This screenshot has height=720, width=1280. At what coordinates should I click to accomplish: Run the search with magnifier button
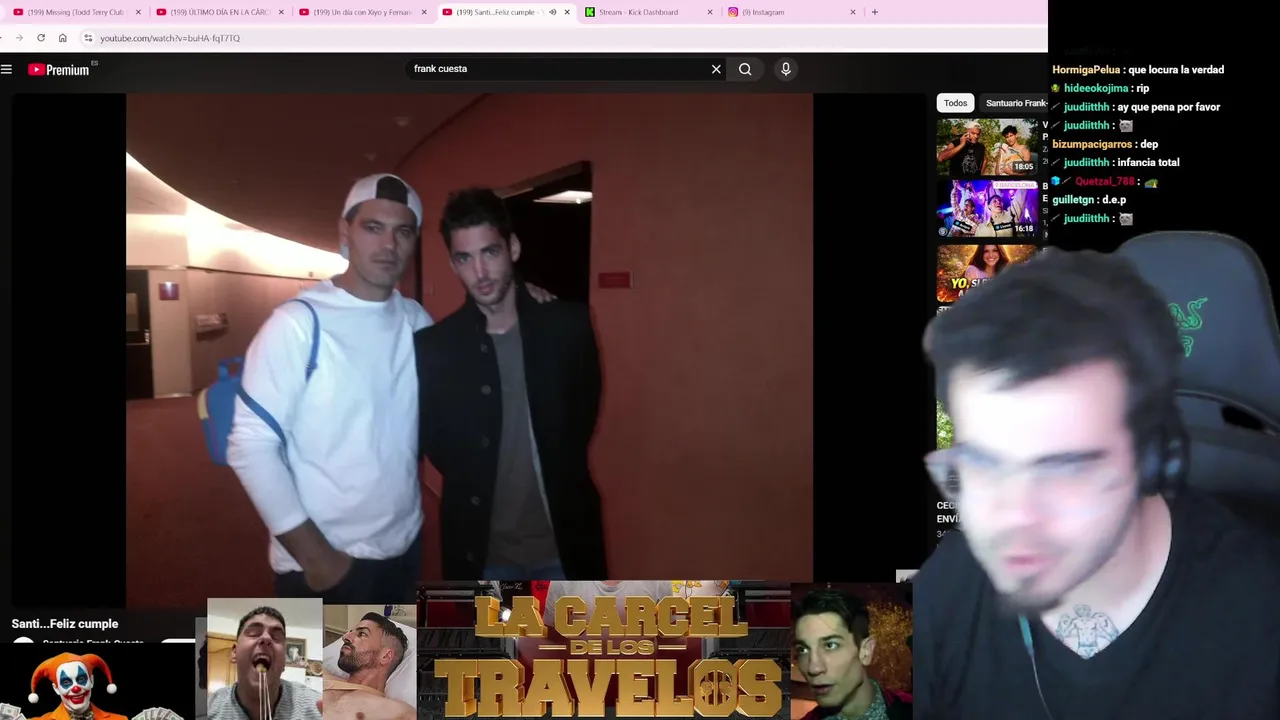click(745, 69)
